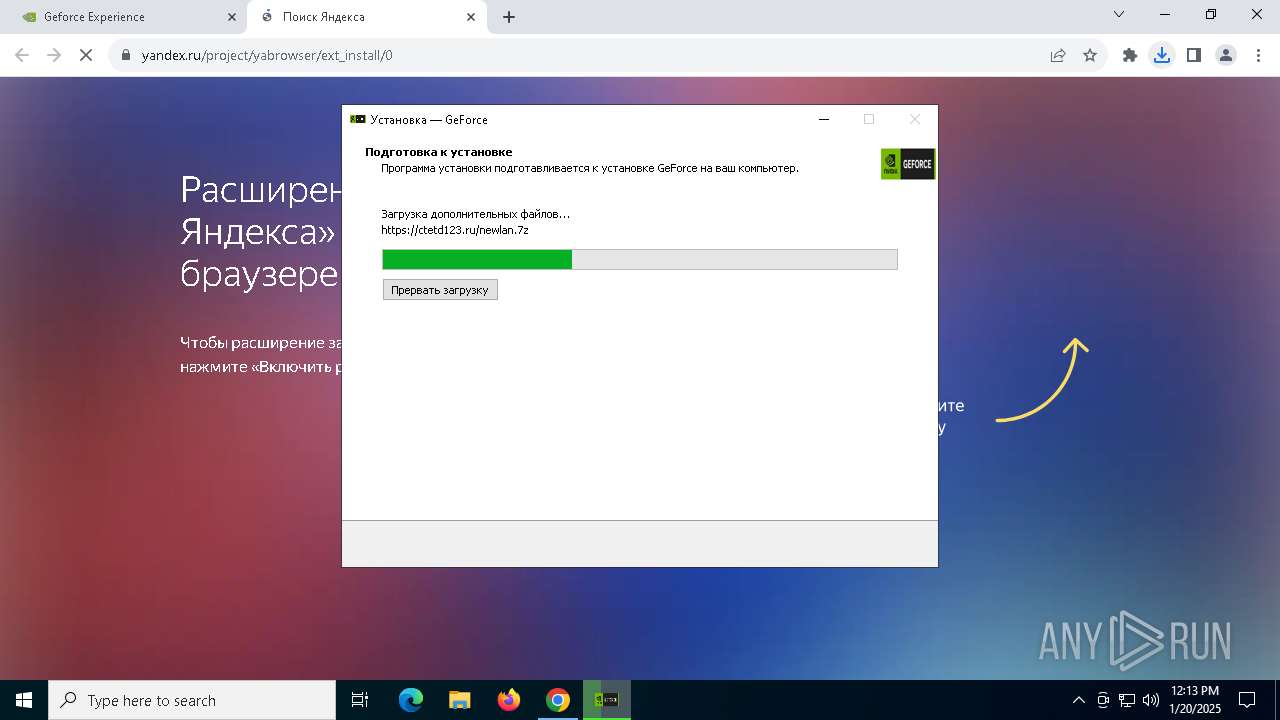The height and width of the screenshot is (720, 1280).
Task: Open the Windows Start menu
Action: (x=24, y=700)
